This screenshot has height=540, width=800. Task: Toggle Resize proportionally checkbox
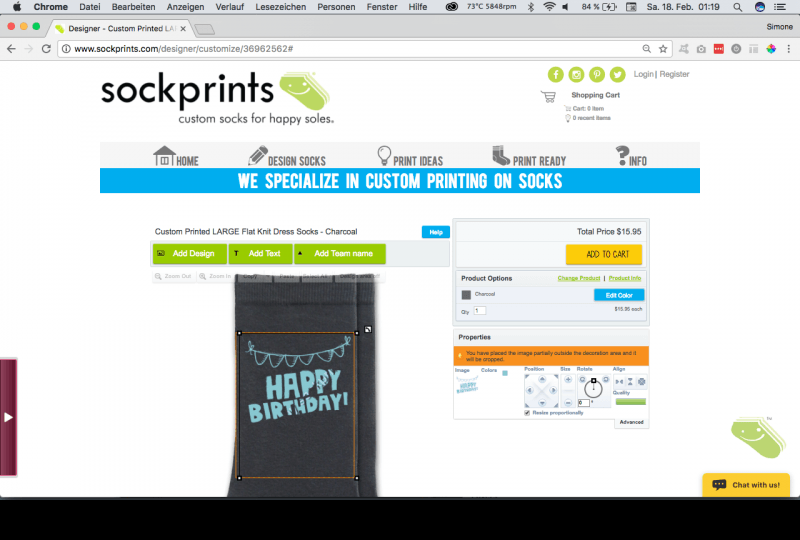(527, 412)
